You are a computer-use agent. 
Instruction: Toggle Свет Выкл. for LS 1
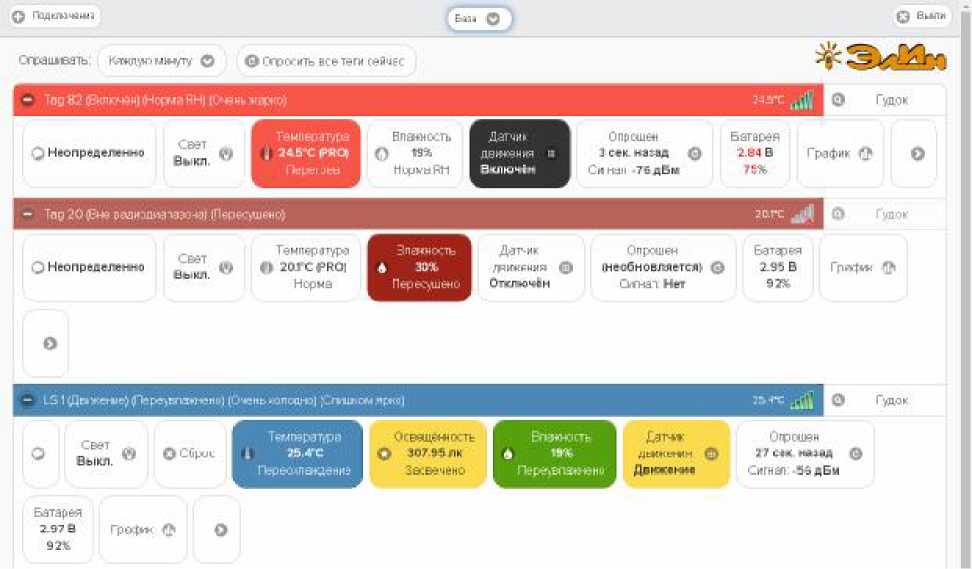point(106,454)
